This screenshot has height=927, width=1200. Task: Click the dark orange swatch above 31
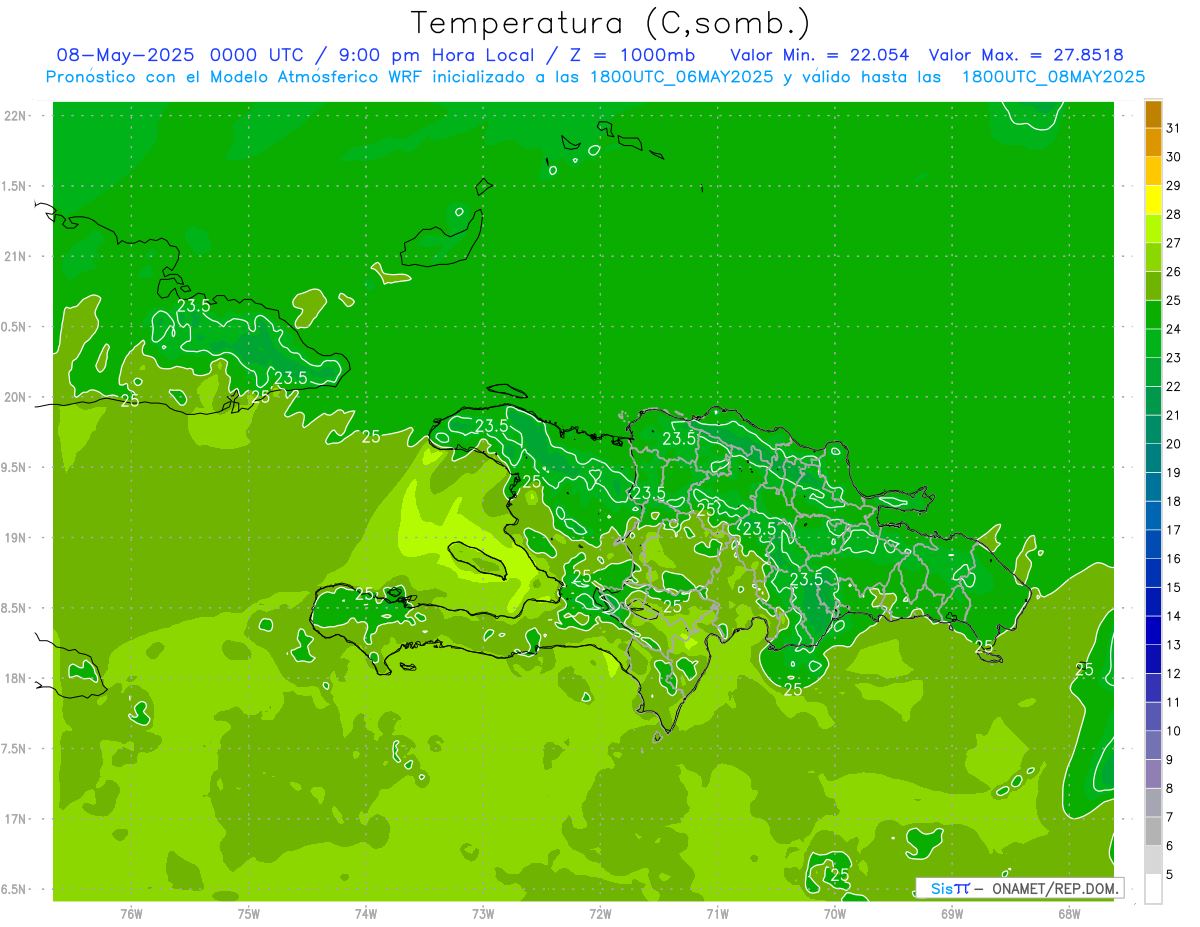click(x=1153, y=114)
